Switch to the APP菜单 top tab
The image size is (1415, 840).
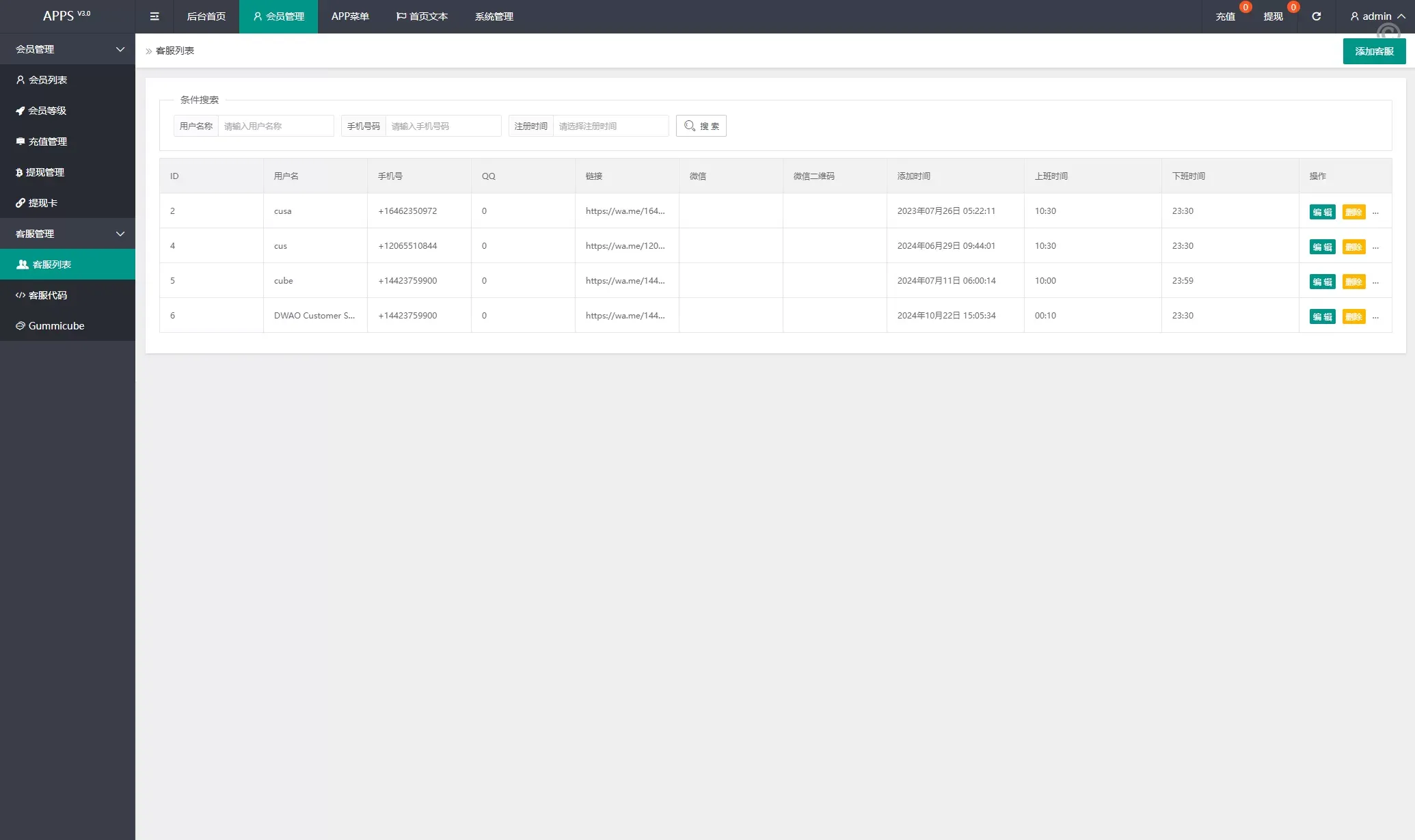point(350,16)
